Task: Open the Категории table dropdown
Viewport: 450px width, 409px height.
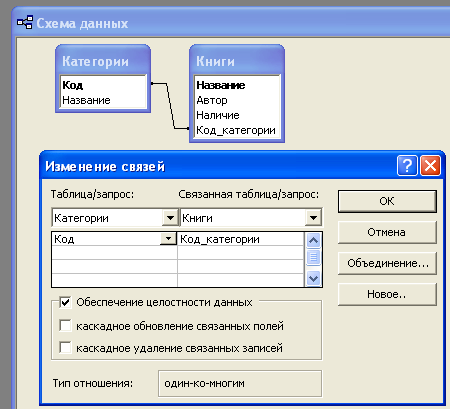Action: click(170, 218)
